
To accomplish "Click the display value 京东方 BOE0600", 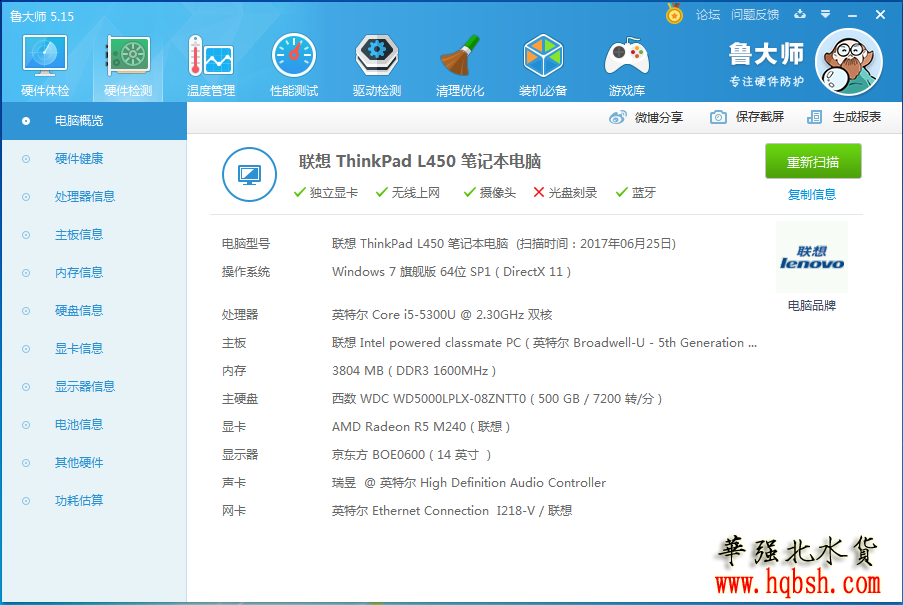I will 411,455.
